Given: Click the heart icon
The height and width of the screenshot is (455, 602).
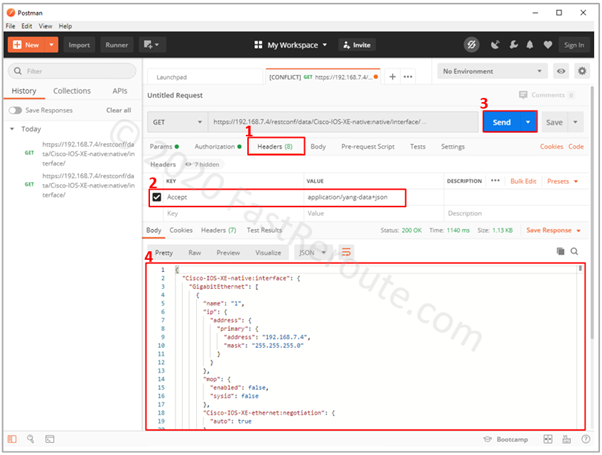Looking at the screenshot, I should [x=548, y=45].
